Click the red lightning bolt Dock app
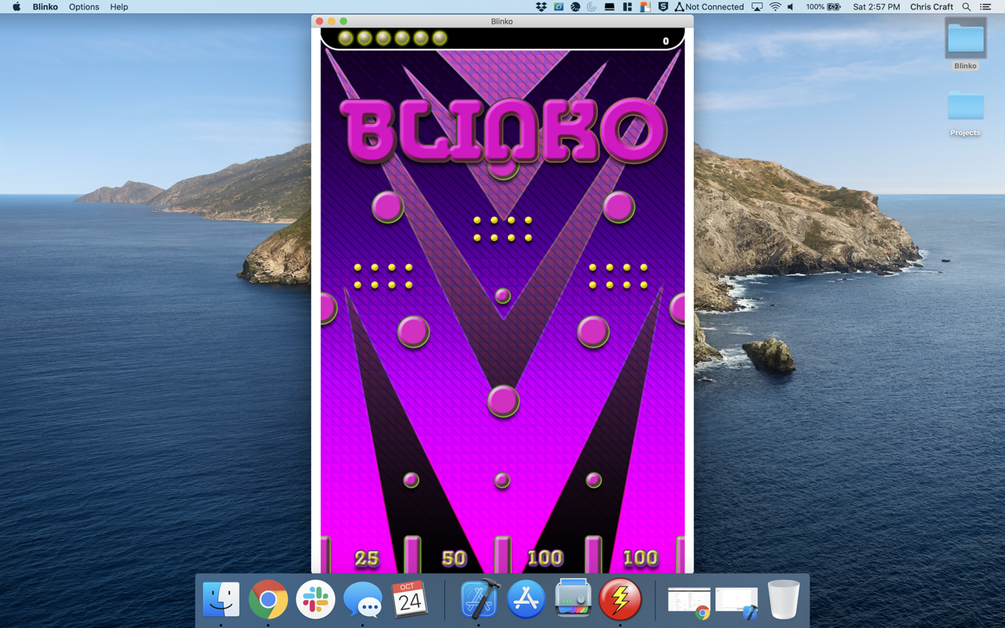Viewport: 1005px width, 628px height. pos(620,599)
